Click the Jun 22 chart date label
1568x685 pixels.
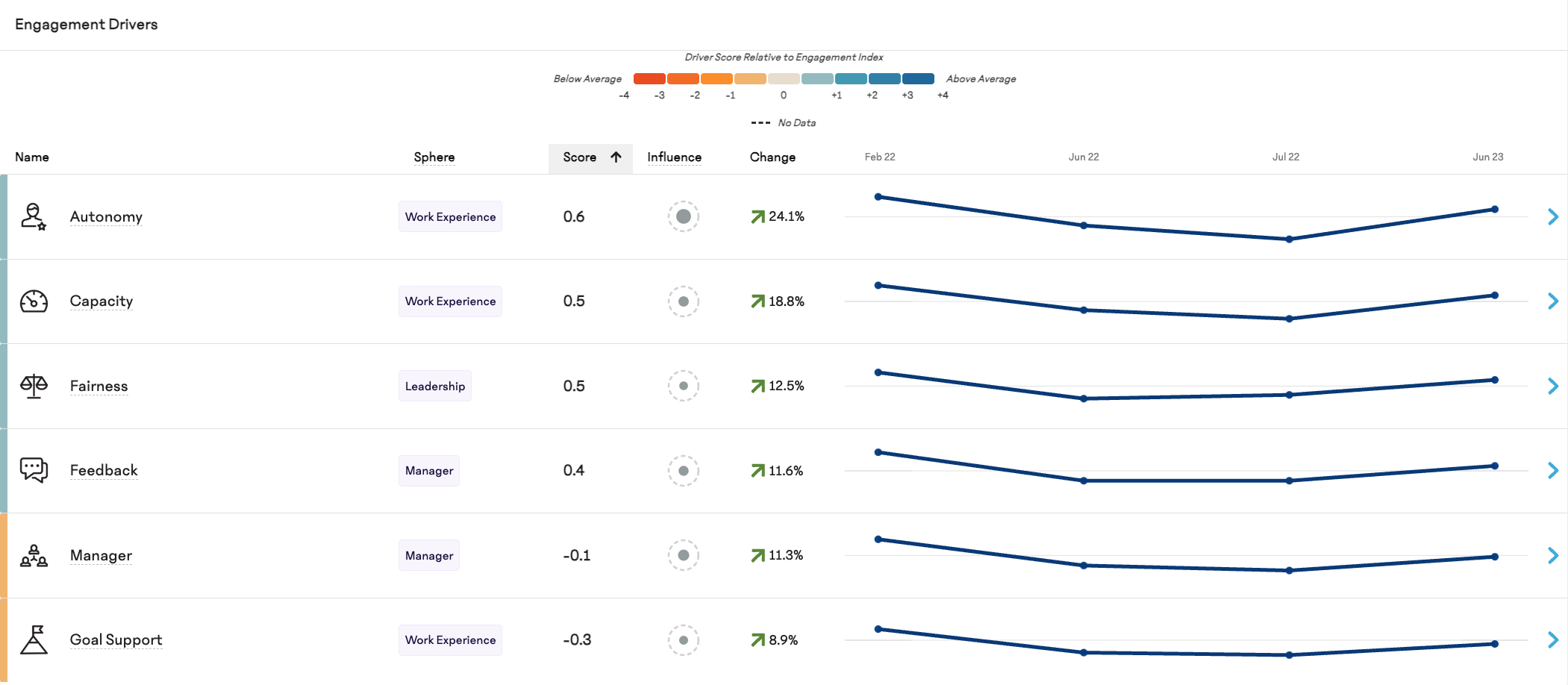pyautogui.click(x=1084, y=157)
